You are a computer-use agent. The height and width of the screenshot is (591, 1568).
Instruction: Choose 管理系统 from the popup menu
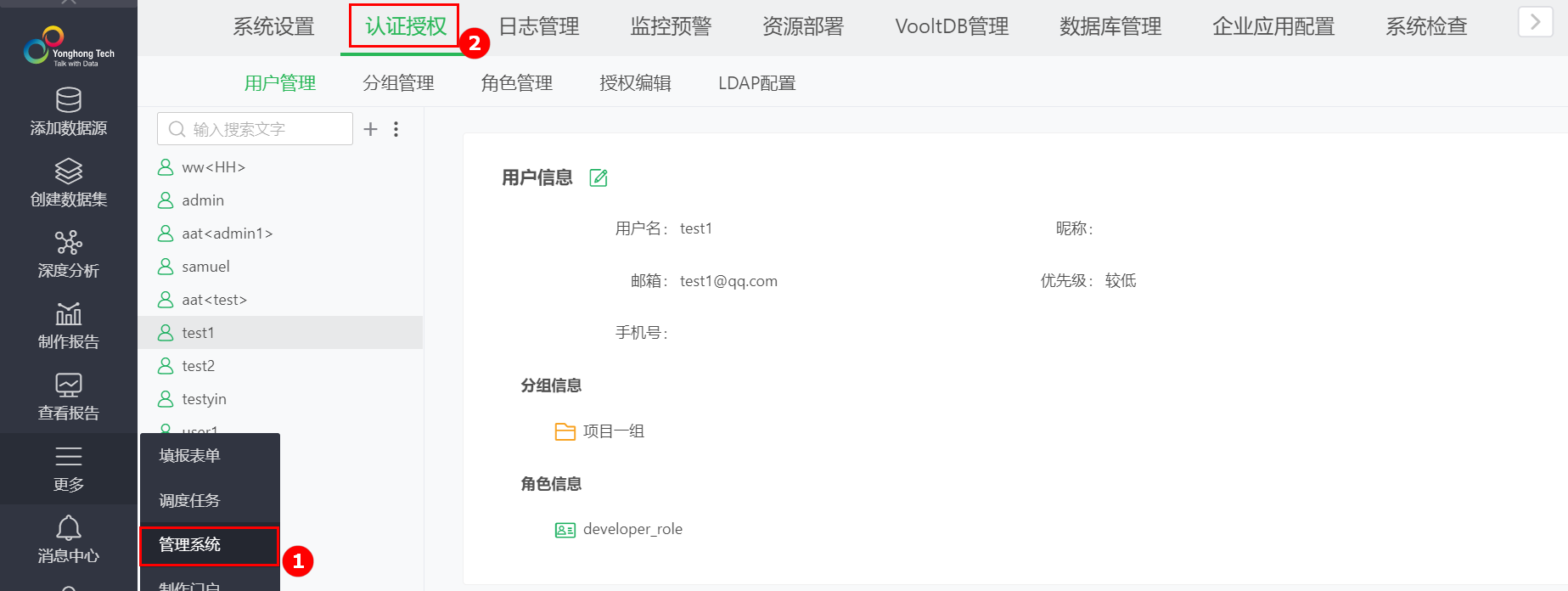tap(210, 545)
